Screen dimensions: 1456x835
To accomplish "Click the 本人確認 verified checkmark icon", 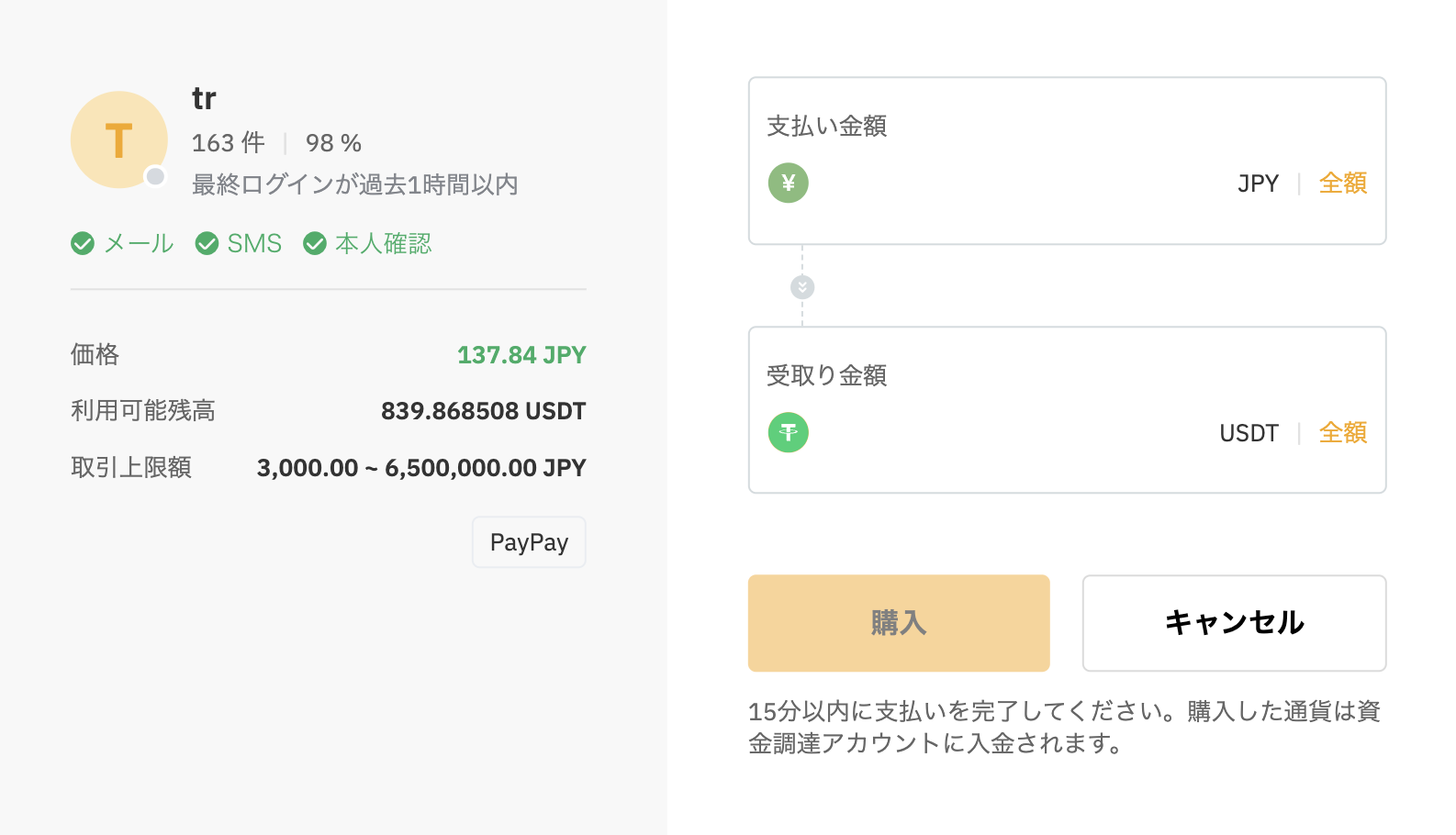I will point(315,243).
